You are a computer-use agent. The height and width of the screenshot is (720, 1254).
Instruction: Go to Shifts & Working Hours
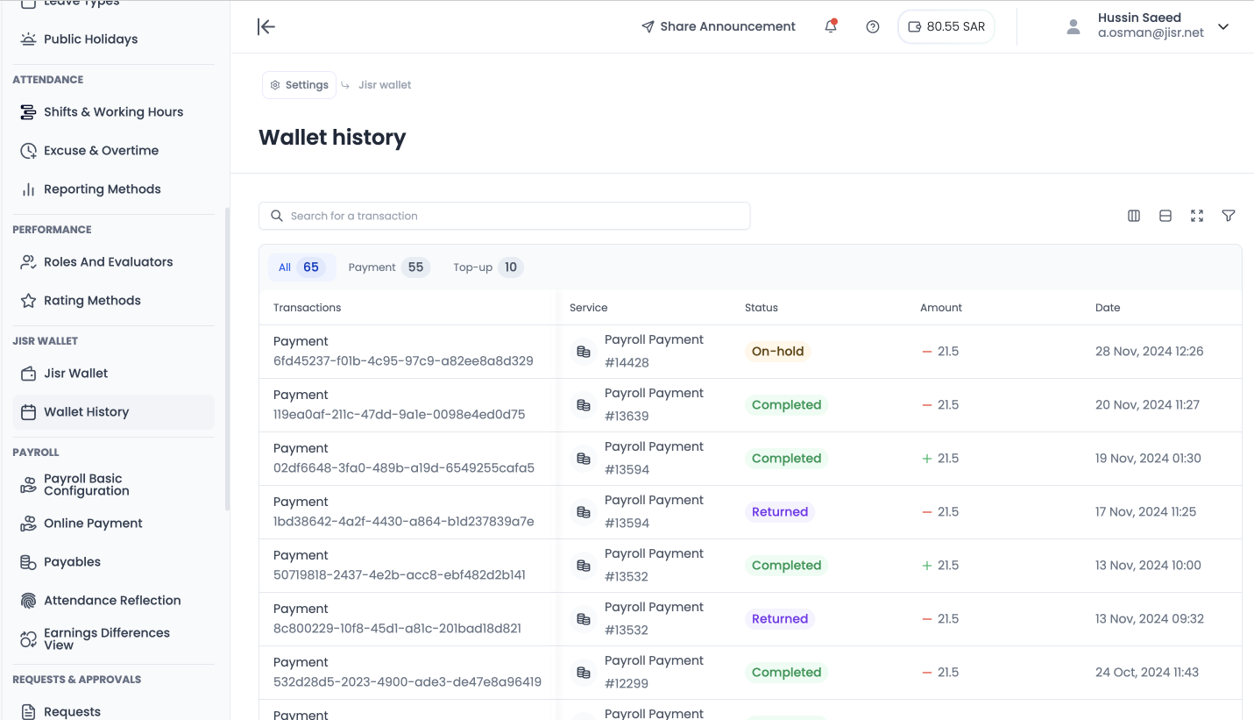point(113,112)
